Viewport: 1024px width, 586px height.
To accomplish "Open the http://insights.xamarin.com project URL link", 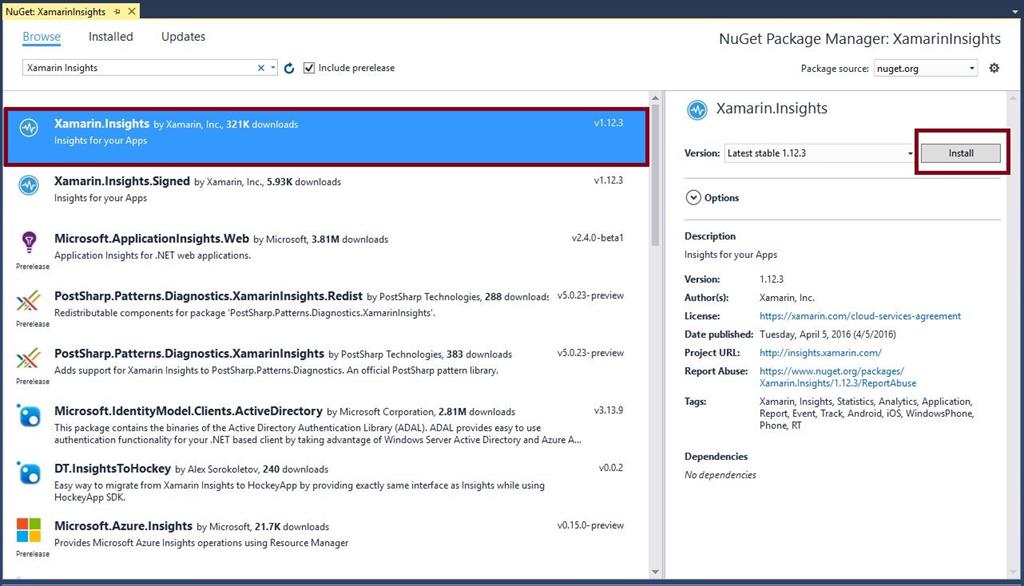I will click(819, 350).
